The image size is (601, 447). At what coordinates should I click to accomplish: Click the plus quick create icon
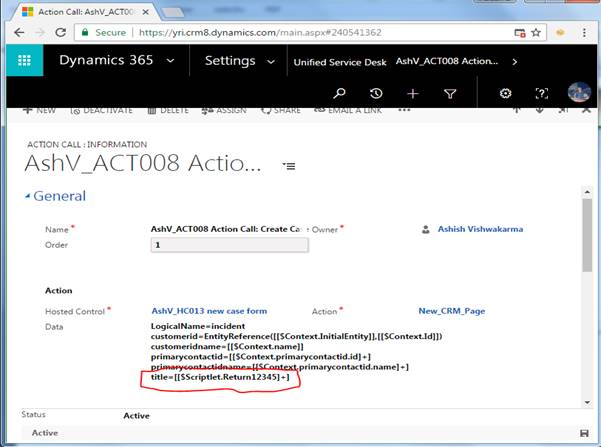tap(413, 93)
